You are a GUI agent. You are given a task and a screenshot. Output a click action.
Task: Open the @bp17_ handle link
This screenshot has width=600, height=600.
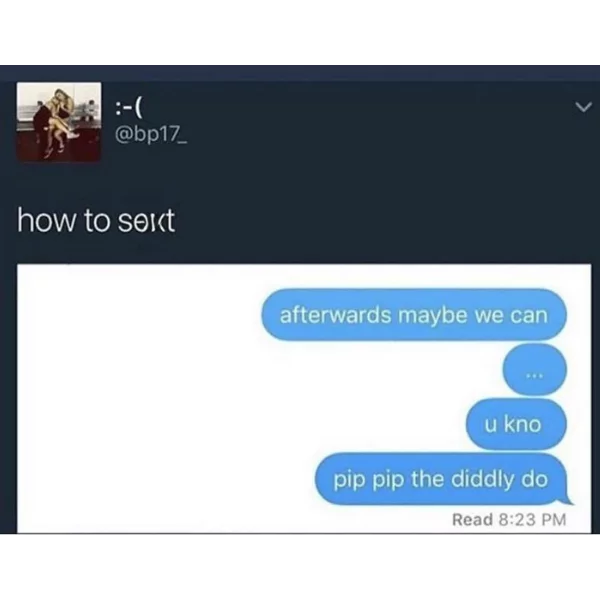point(151,135)
